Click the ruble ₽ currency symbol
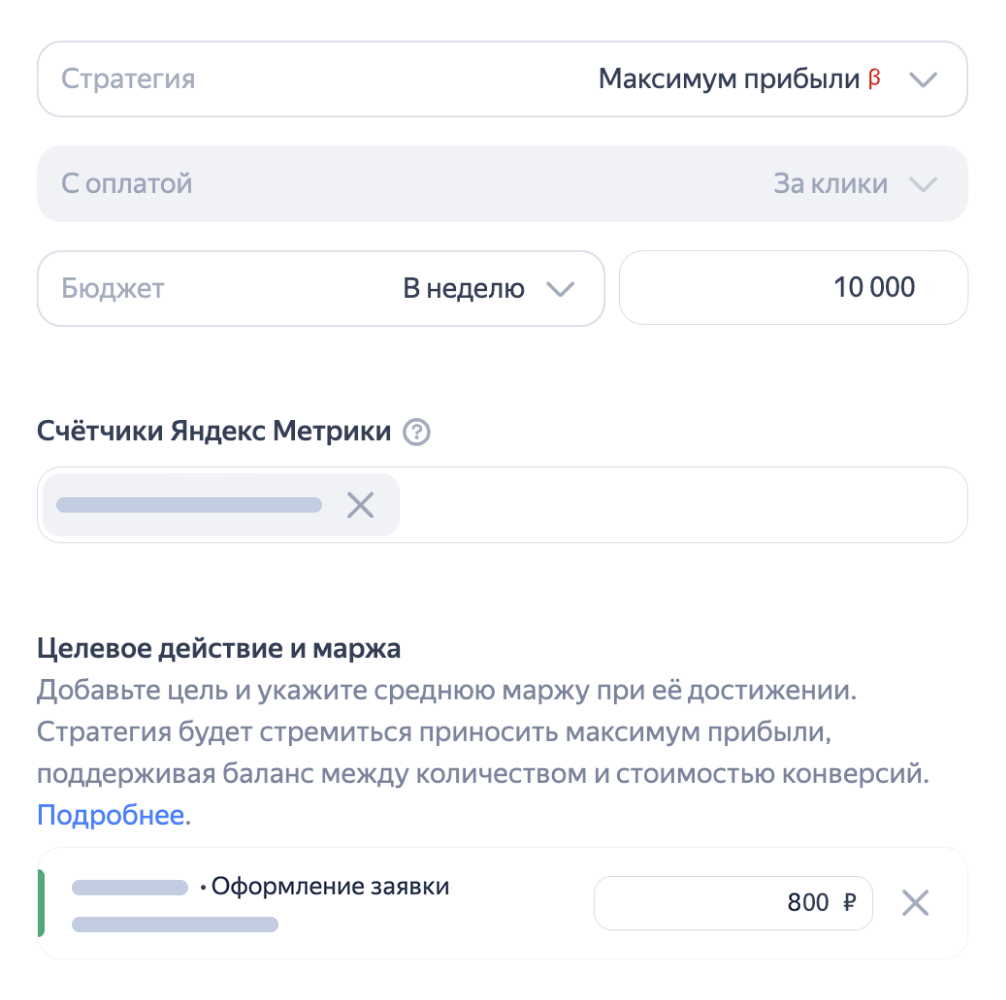 coord(849,903)
